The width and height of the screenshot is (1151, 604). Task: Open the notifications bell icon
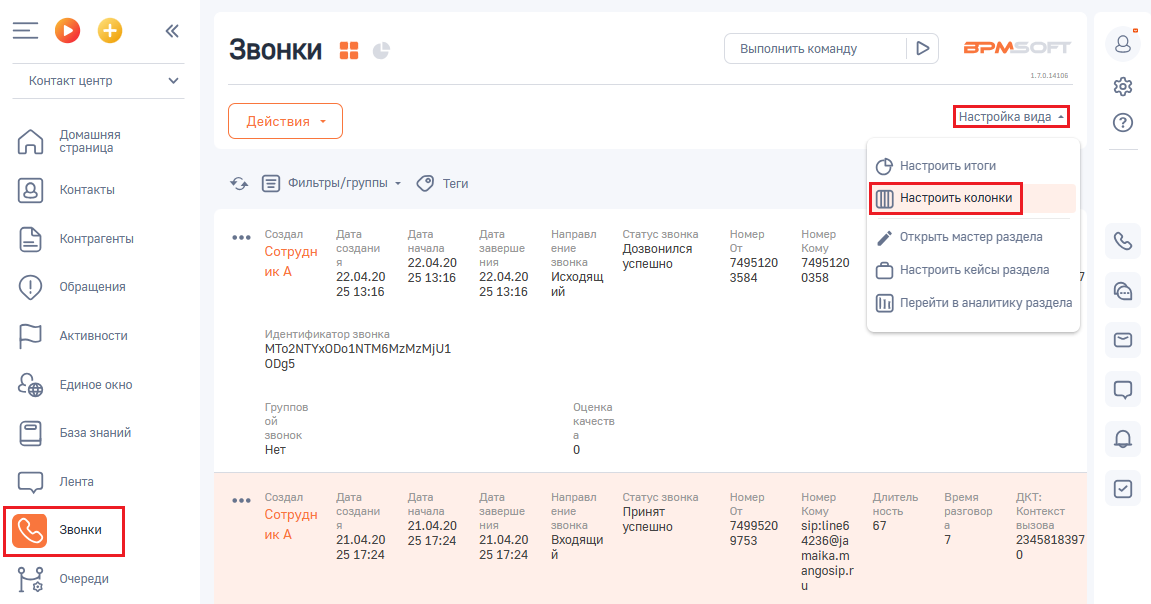tap(1122, 439)
